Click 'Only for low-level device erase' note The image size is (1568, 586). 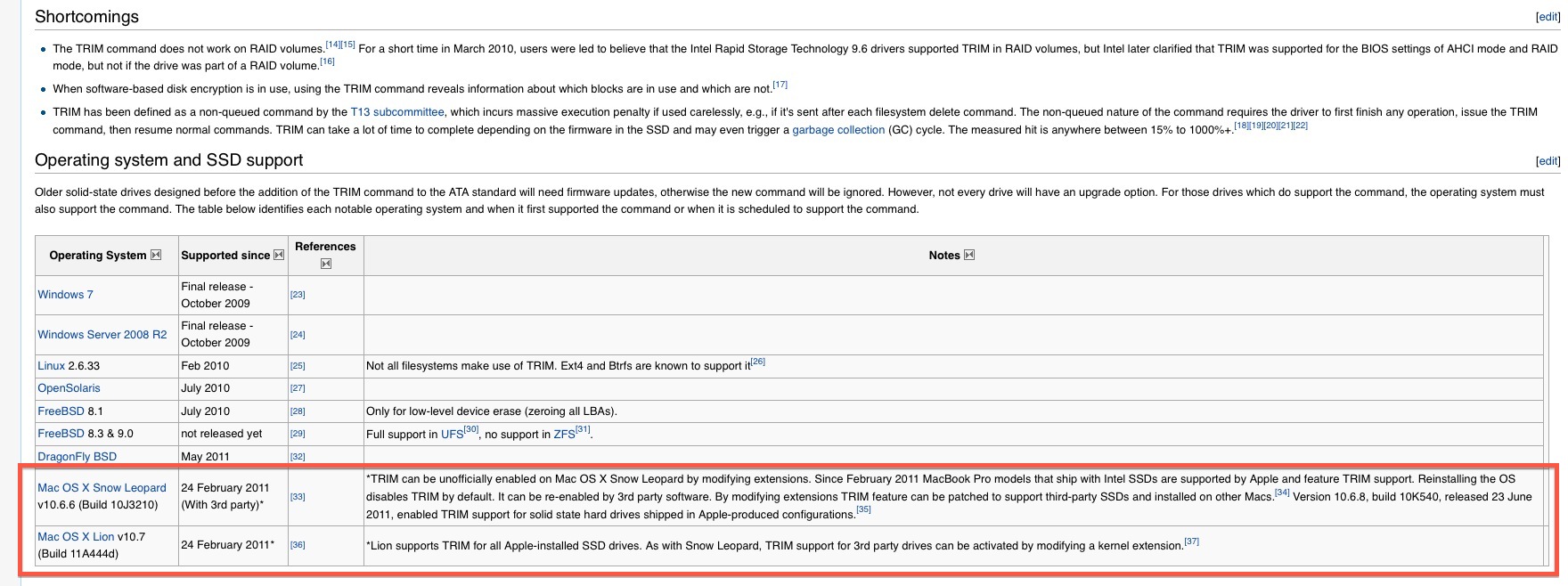click(x=492, y=411)
